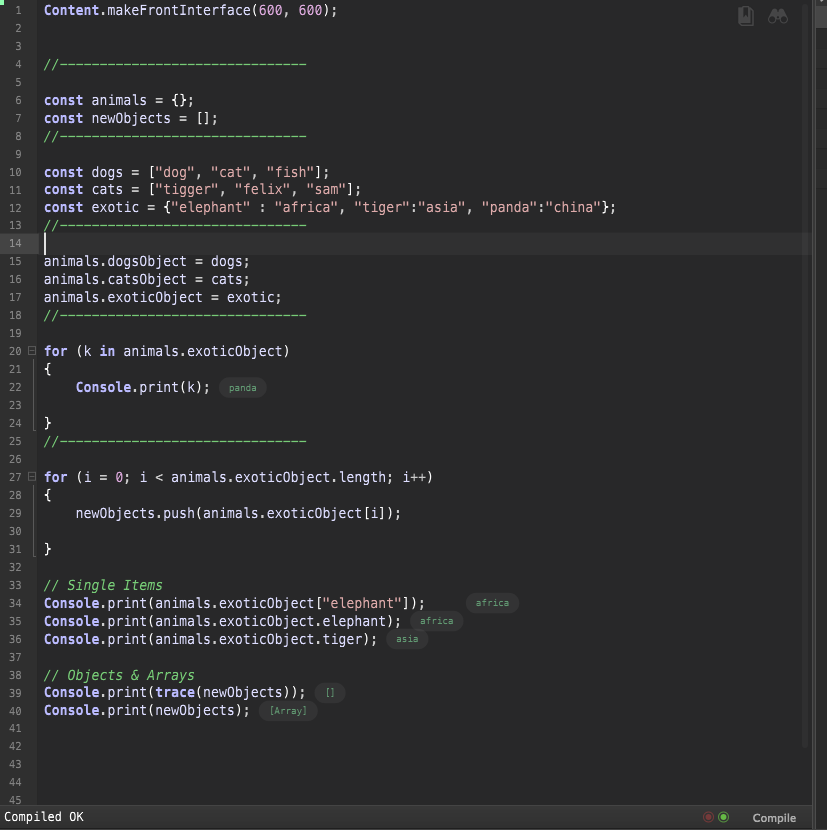Click 'africa' badge on line 35
Screen dimensions: 827x830
[x=436, y=620]
